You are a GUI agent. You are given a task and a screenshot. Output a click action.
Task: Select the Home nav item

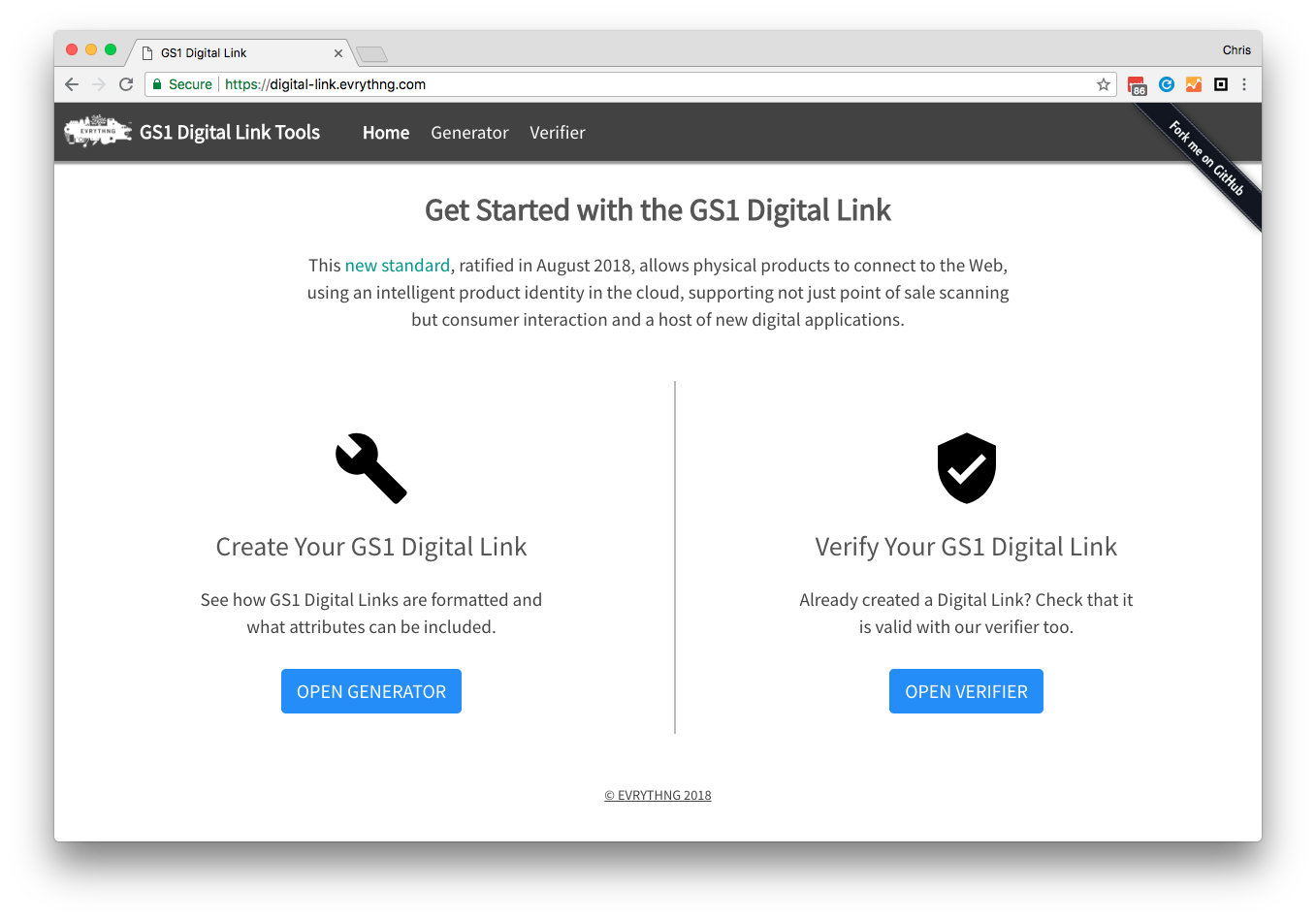point(386,133)
